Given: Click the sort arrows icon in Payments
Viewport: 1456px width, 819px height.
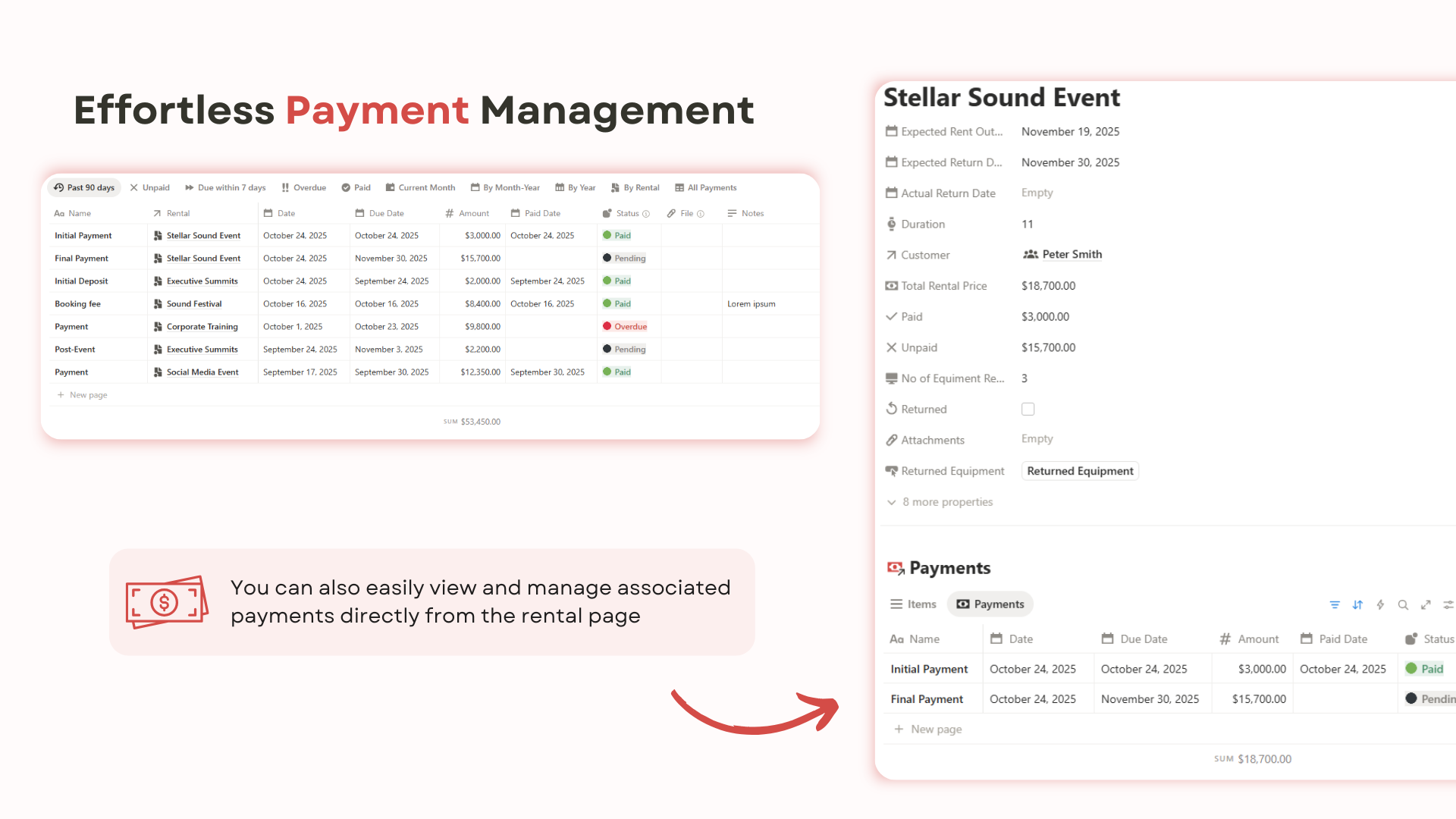Looking at the screenshot, I should click(1357, 604).
